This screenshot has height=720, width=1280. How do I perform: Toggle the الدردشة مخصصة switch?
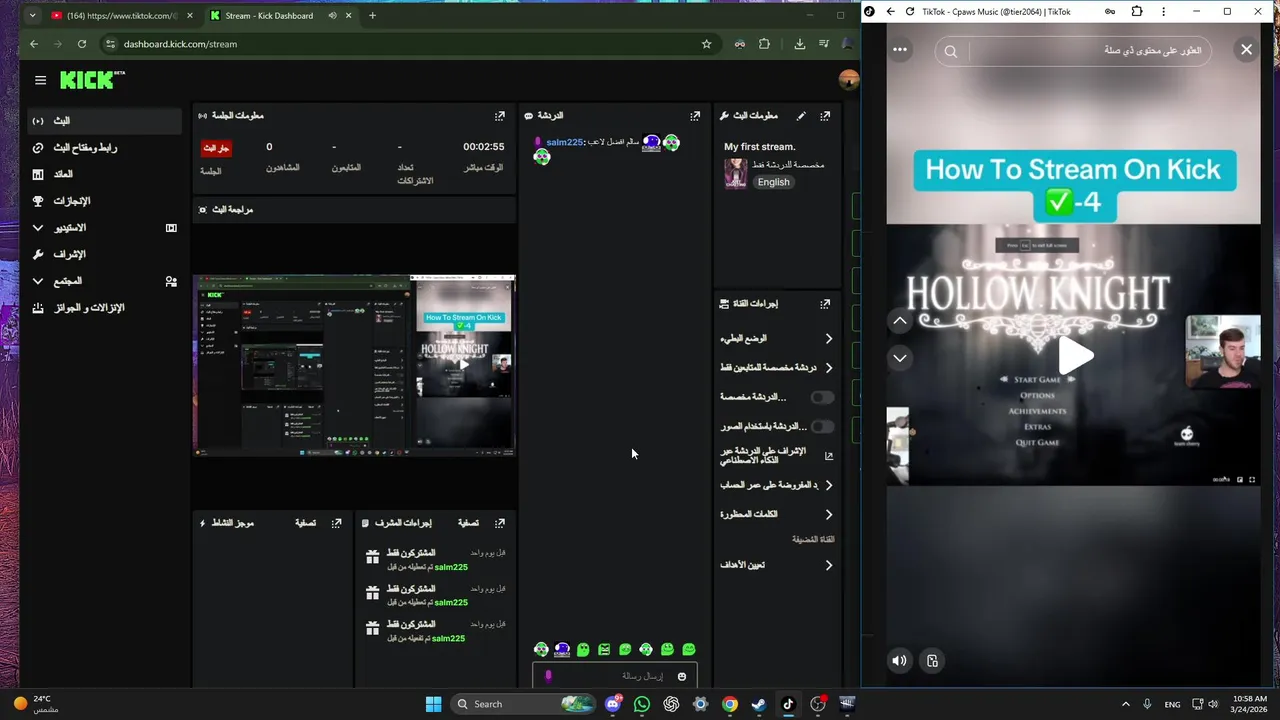click(x=822, y=397)
